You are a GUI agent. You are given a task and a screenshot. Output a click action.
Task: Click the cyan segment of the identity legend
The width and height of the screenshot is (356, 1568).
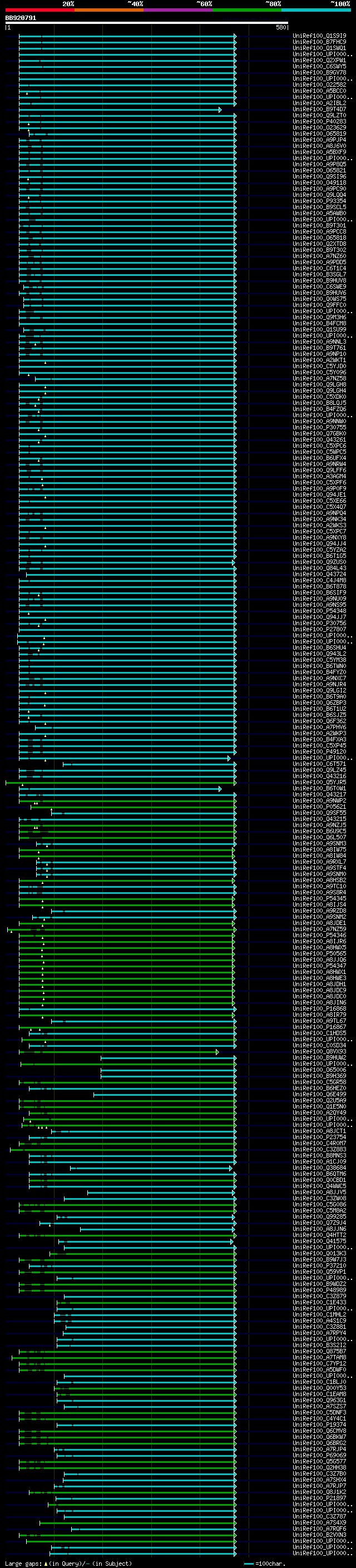click(x=316, y=10)
